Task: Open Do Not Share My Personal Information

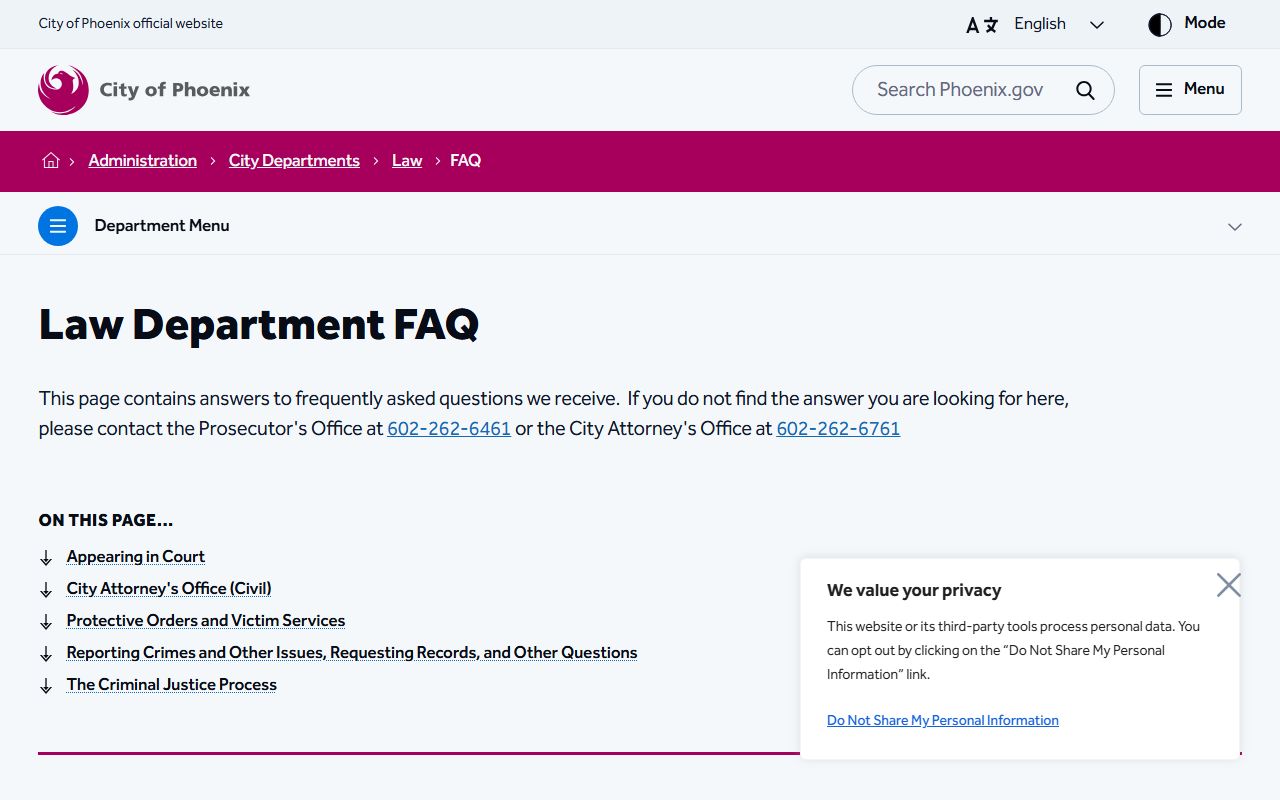Action: pyautogui.click(x=943, y=720)
